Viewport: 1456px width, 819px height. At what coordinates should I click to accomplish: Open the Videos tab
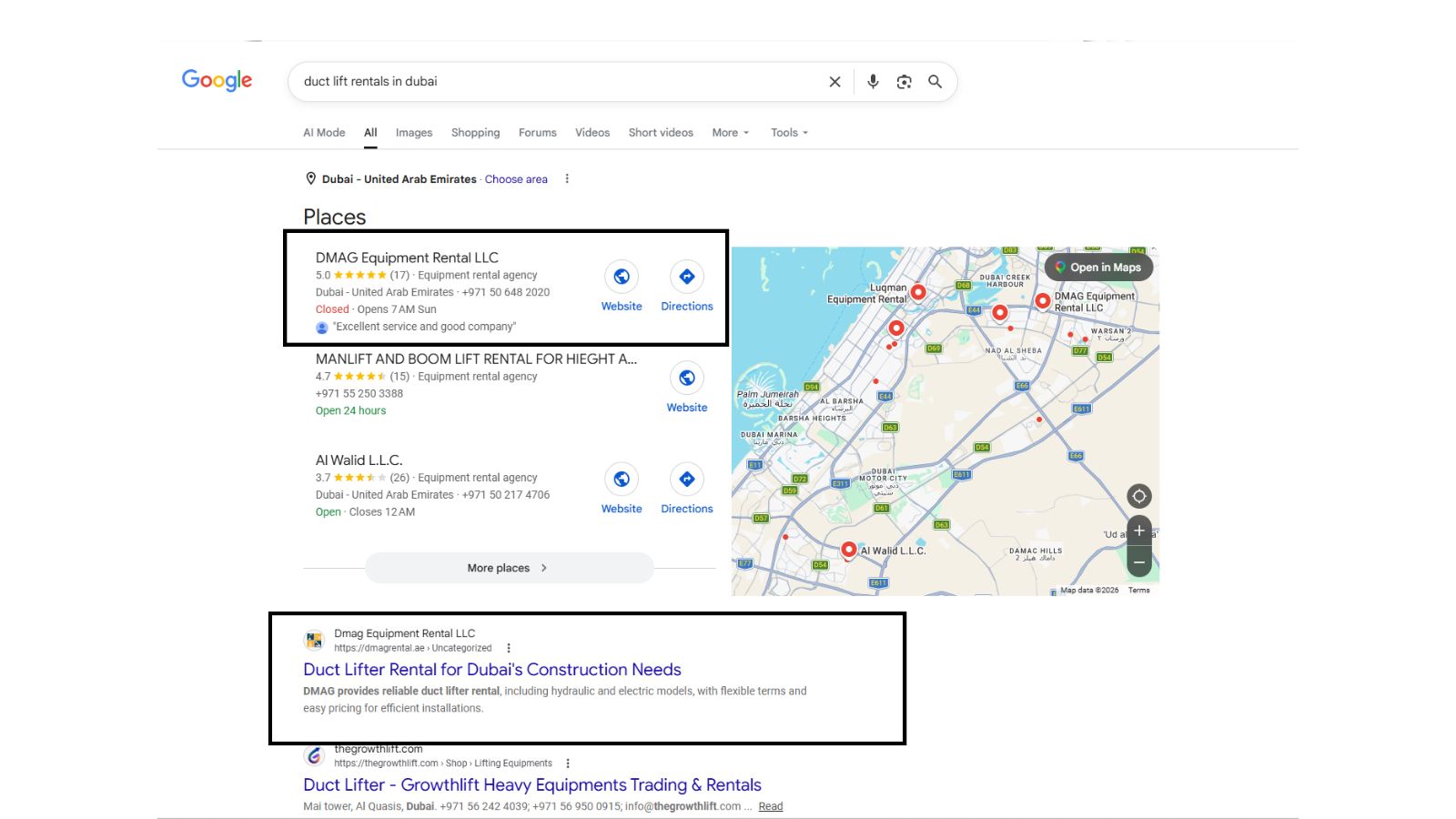pos(592,133)
